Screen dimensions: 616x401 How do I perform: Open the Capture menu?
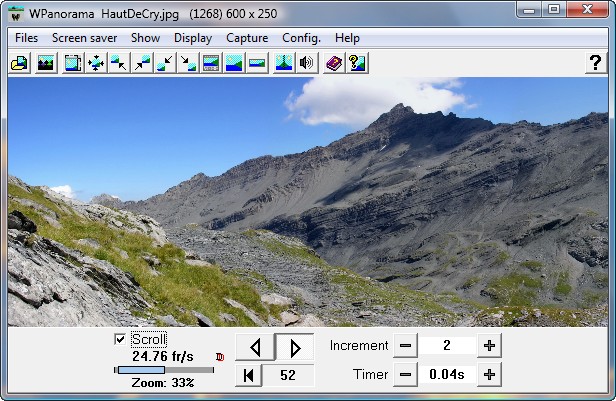point(247,38)
